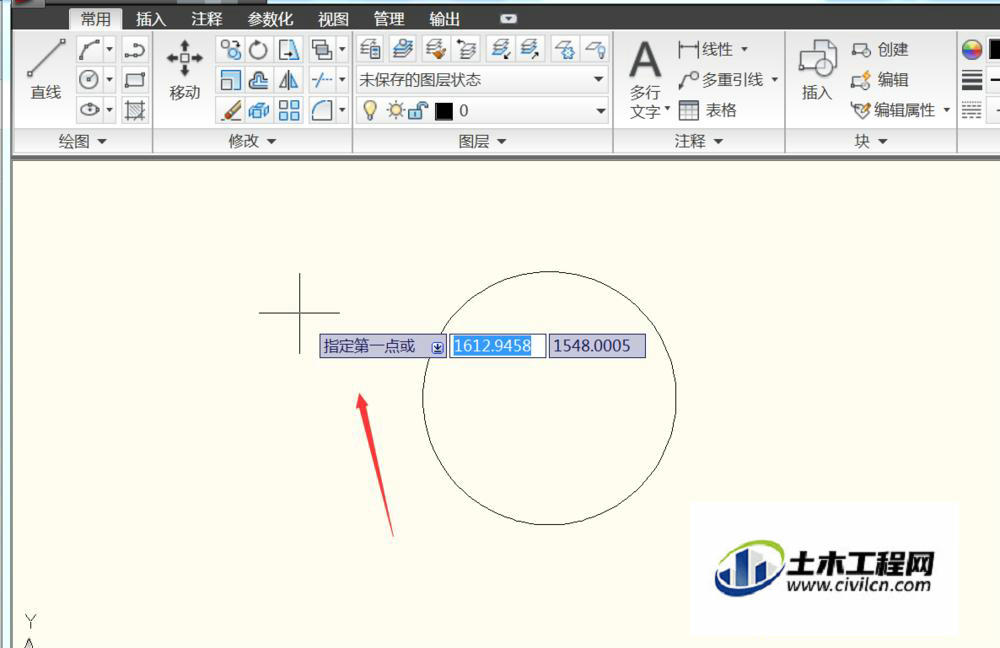Click the Match Layer icon with brush
1000x648 pixels.
[436, 48]
